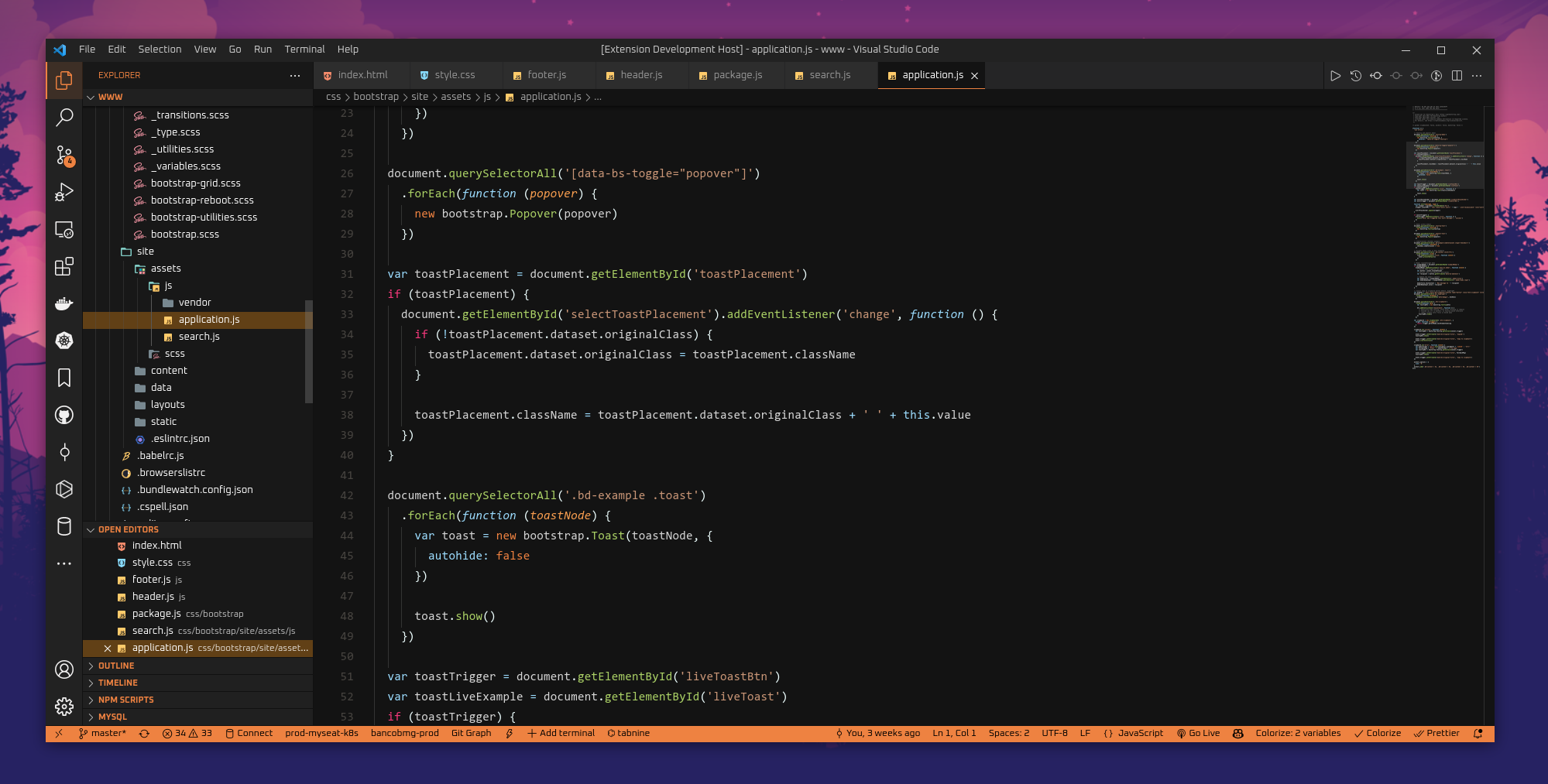This screenshot has height=784, width=1548.
Task: Click the Split Editor icon
Action: [x=1457, y=76]
